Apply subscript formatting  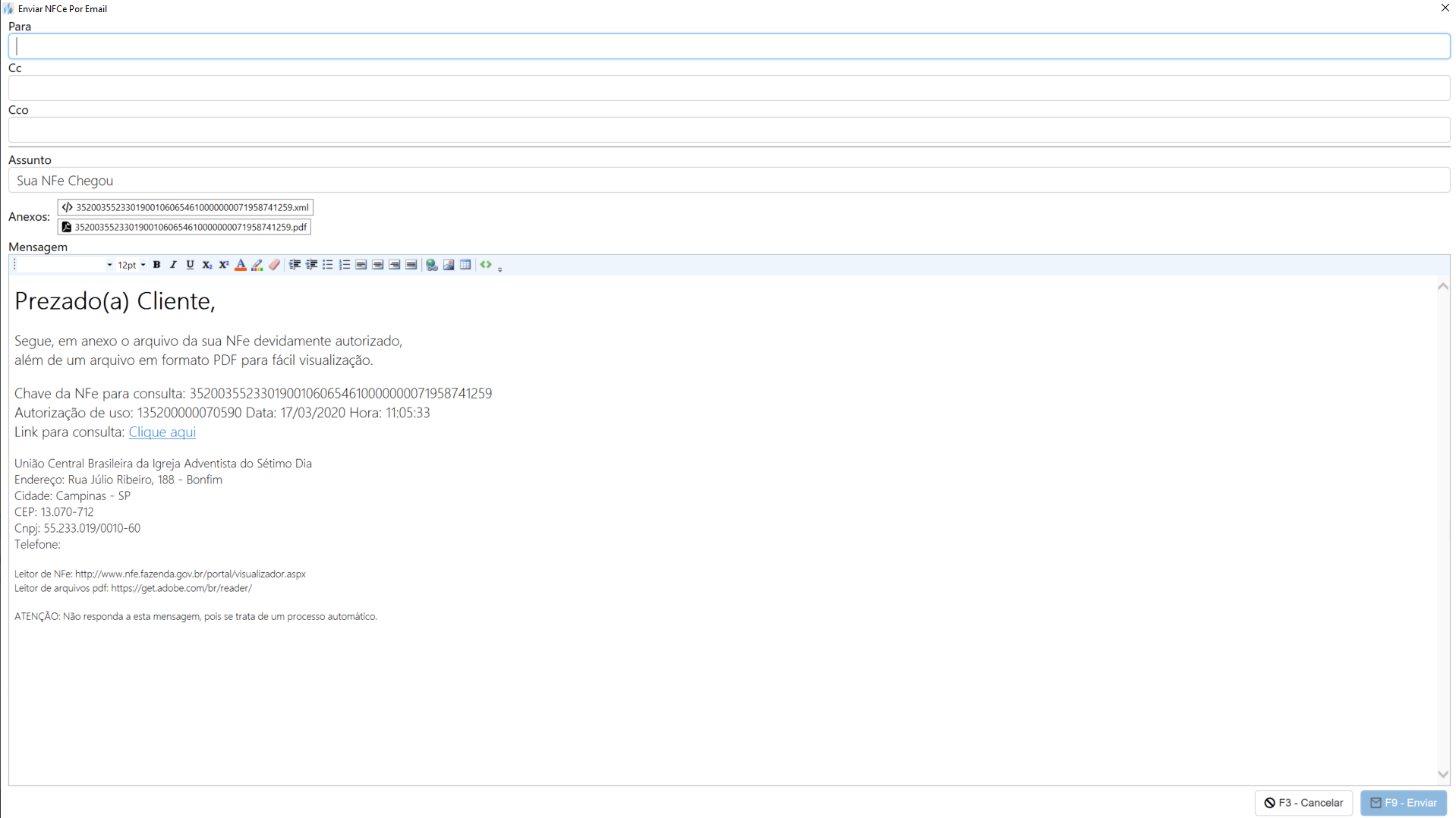206,265
